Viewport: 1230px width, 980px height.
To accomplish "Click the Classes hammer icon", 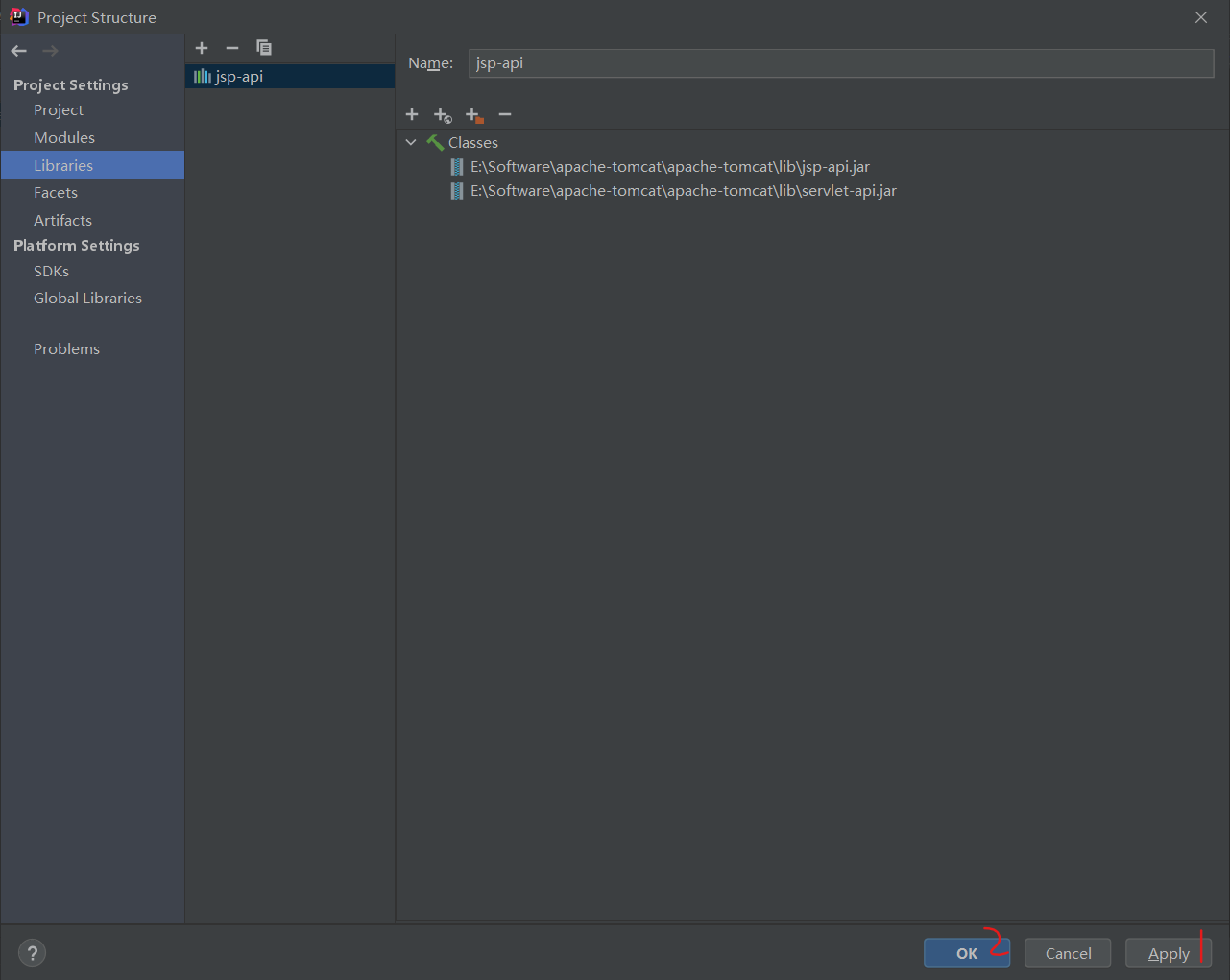I will pyautogui.click(x=435, y=142).
